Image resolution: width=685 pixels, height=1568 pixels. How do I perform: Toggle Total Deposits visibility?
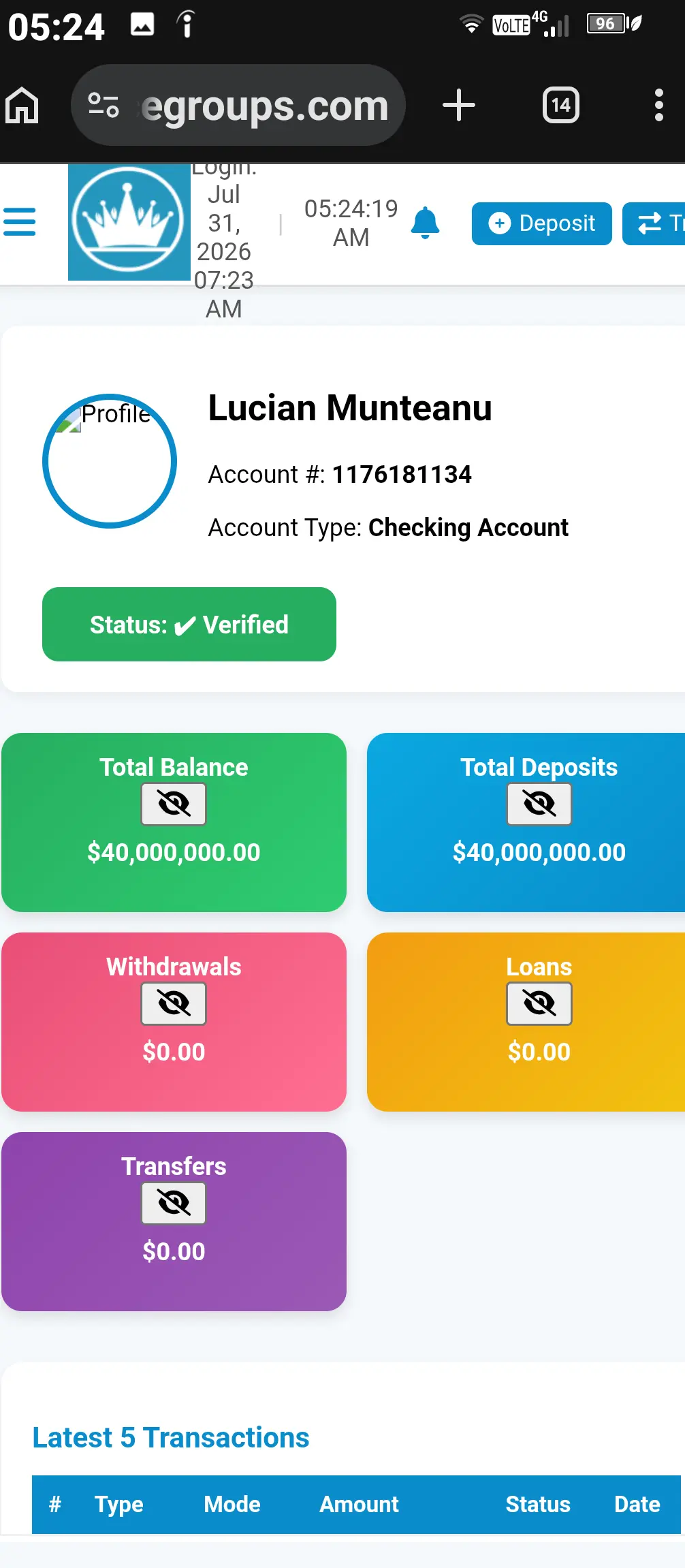click(x=539, y=804)
